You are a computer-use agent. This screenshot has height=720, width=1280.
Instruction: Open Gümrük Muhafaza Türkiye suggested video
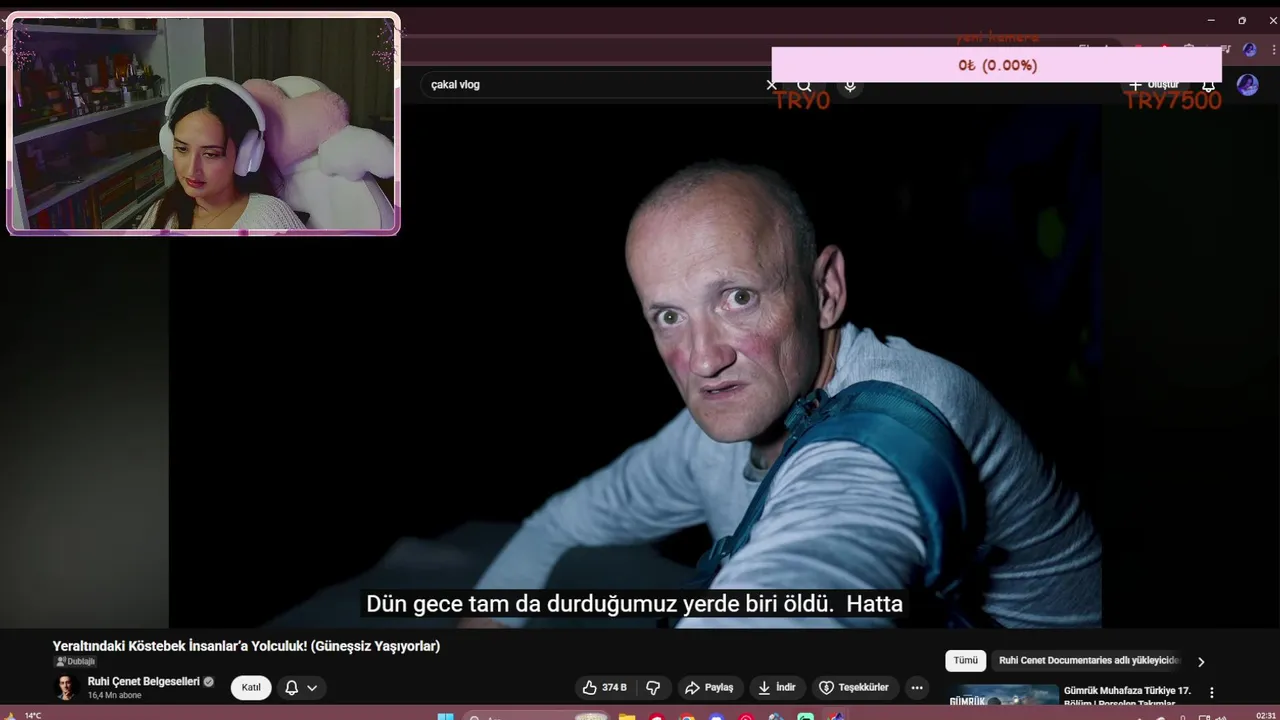pos(1127,697)
